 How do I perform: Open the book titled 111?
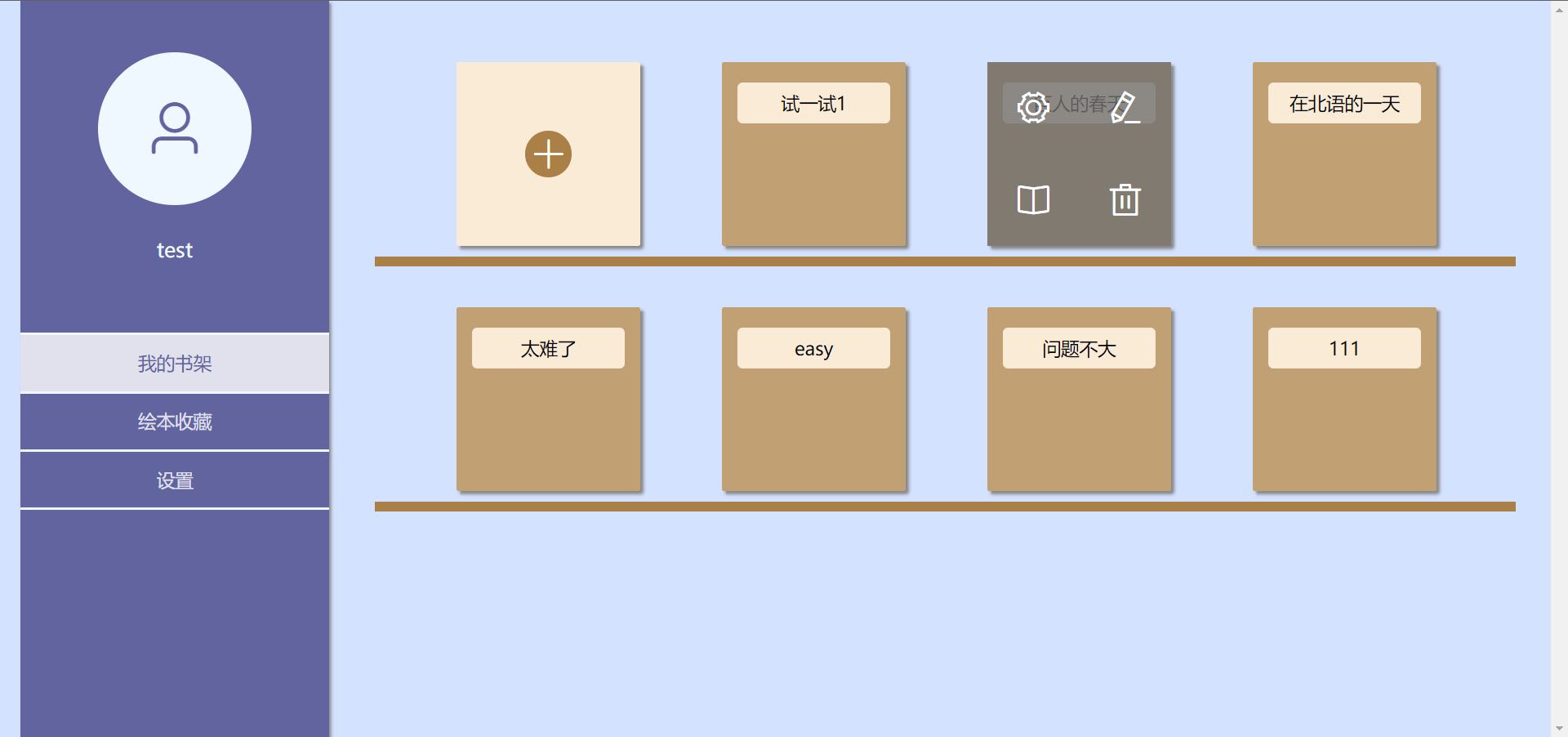pos(1344,399)
